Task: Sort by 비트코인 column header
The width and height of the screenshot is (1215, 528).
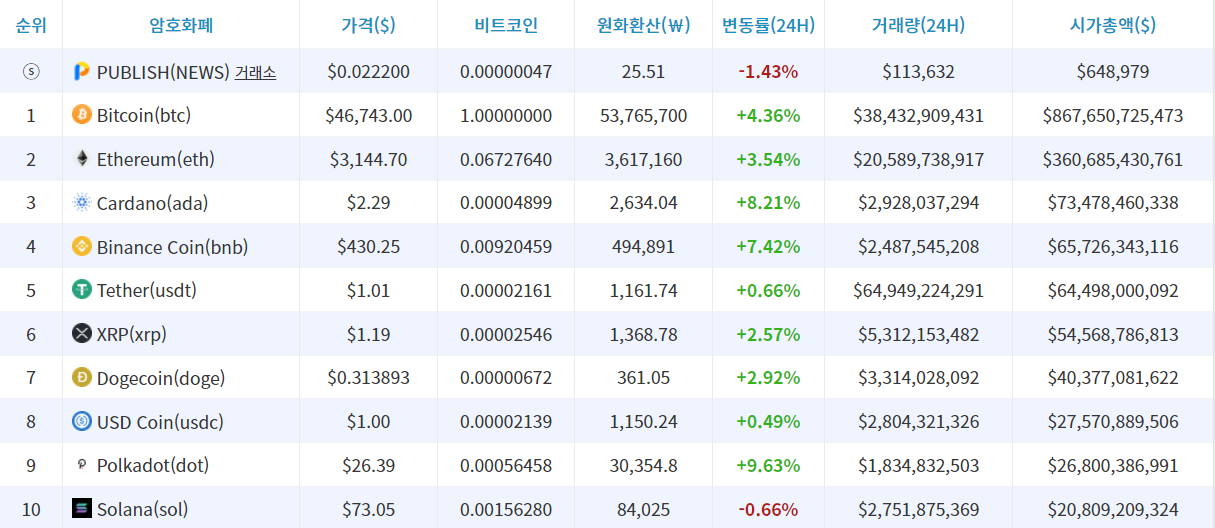Action: 506,25
